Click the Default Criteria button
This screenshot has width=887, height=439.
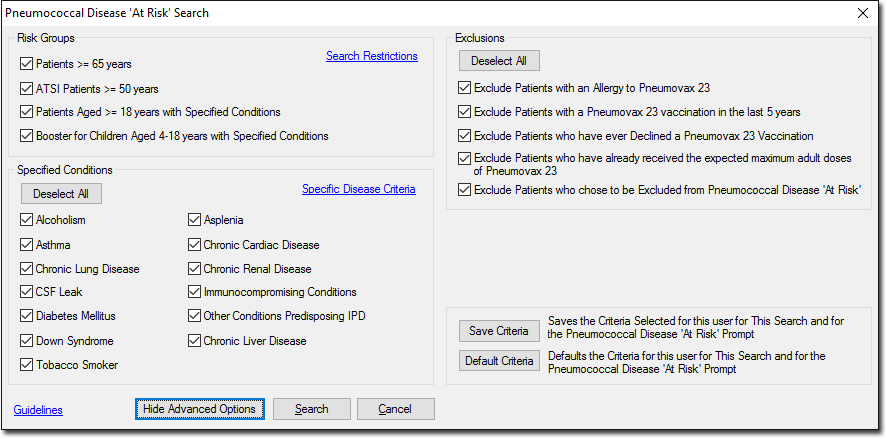(x=498, y=360)
